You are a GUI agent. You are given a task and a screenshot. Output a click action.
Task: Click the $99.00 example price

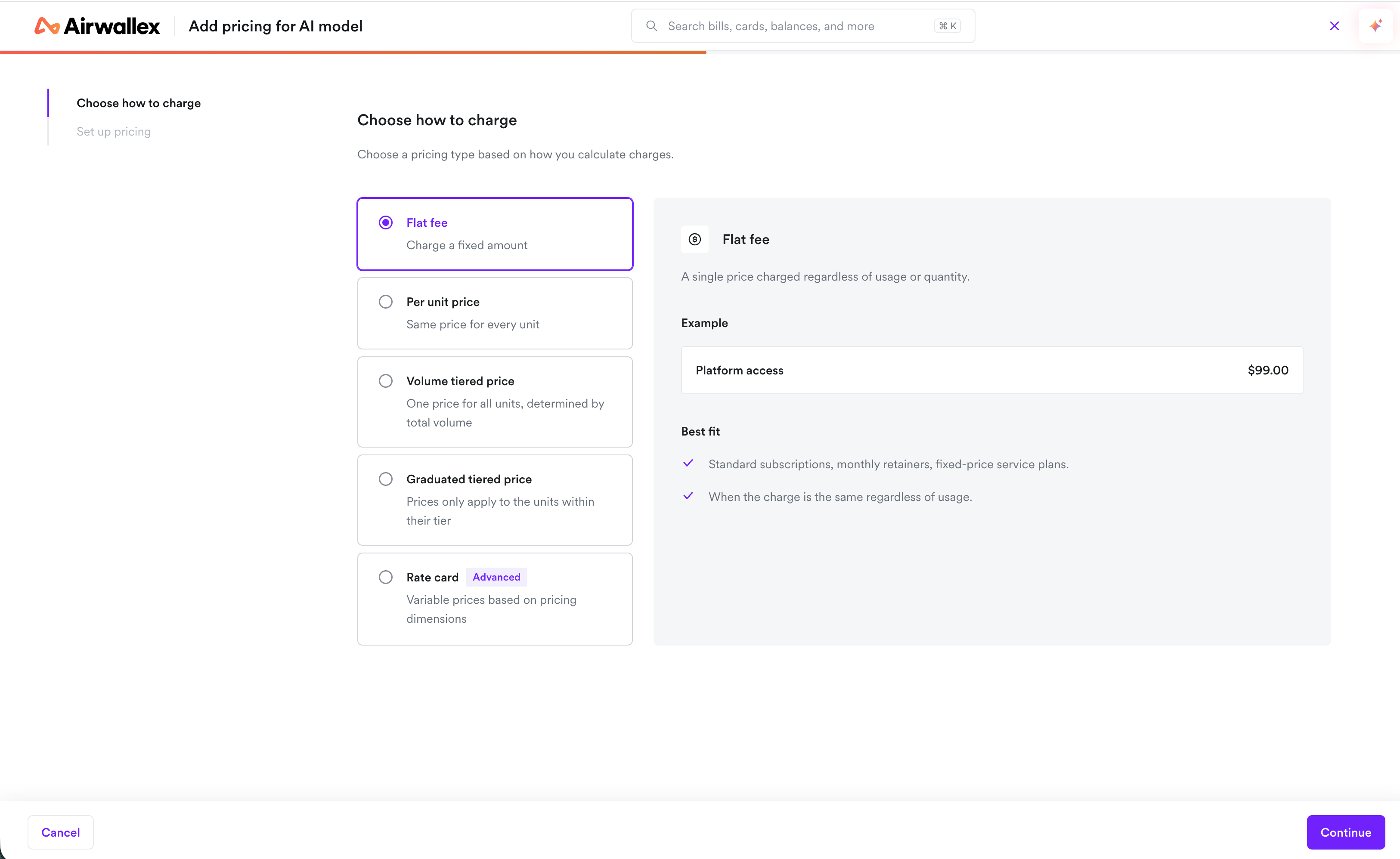1267,371
